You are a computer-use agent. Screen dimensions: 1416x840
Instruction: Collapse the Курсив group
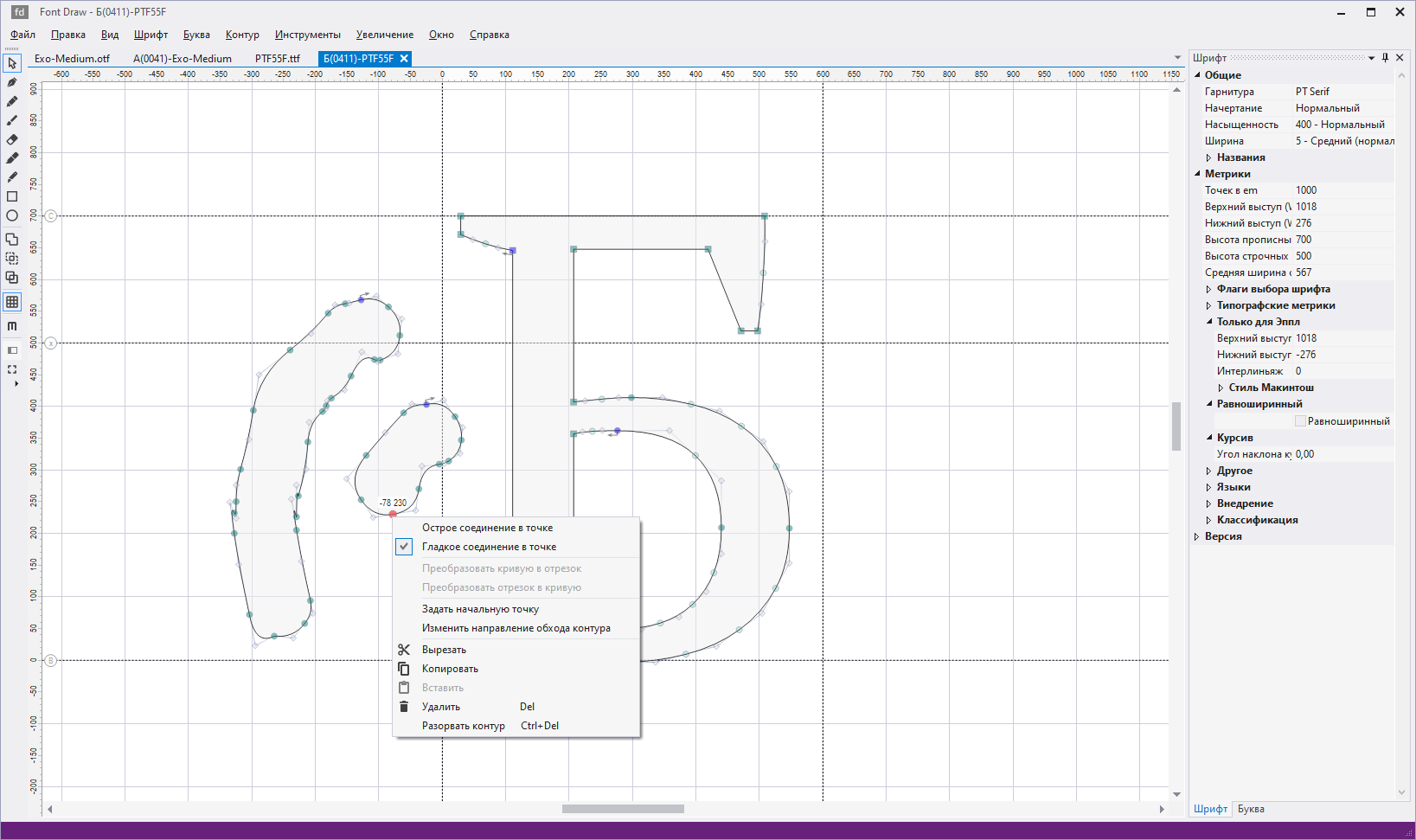[1209, 438]
